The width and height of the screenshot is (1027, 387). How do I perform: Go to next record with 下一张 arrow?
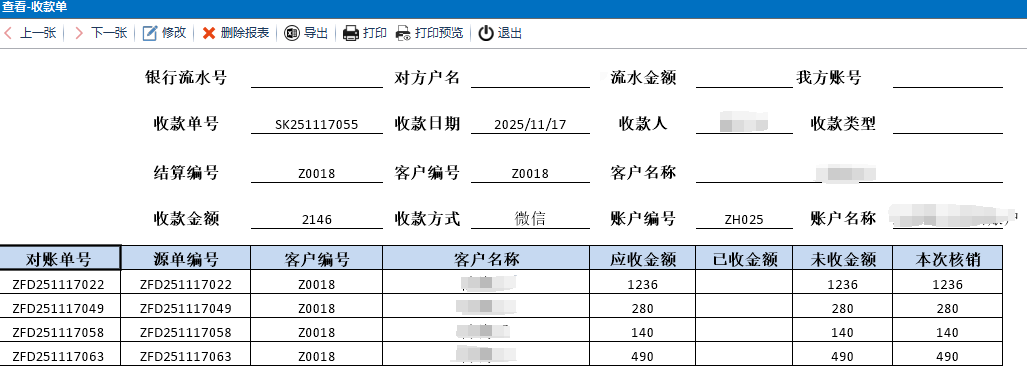point(79,33)
